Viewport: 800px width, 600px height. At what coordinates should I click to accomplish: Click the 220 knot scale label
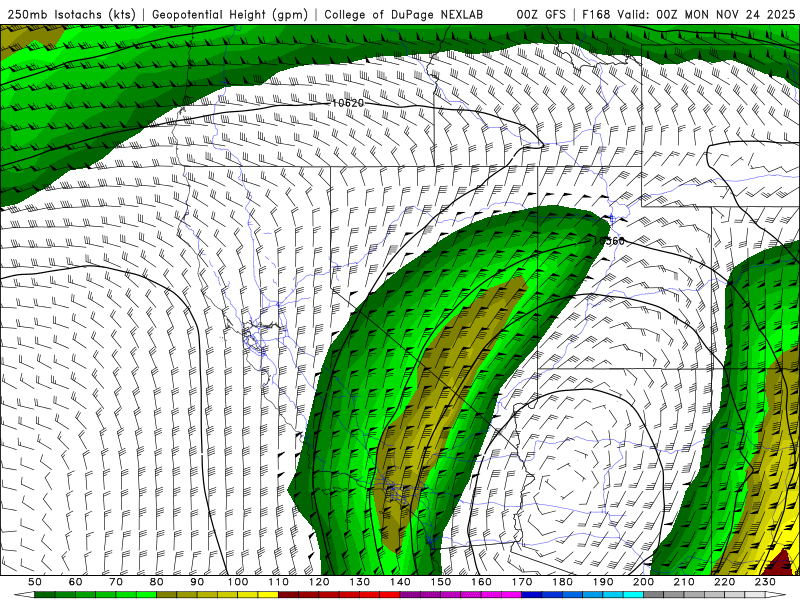click(x=725, y=582)
